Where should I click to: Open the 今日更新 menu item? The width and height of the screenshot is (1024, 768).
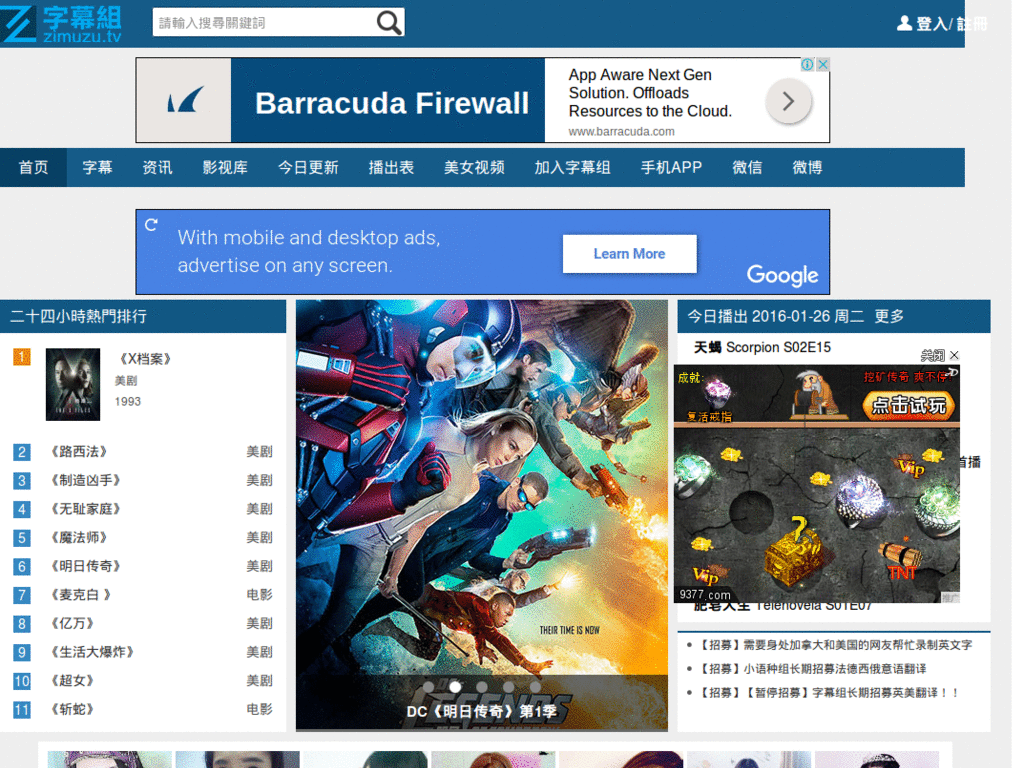click(308, 168)
